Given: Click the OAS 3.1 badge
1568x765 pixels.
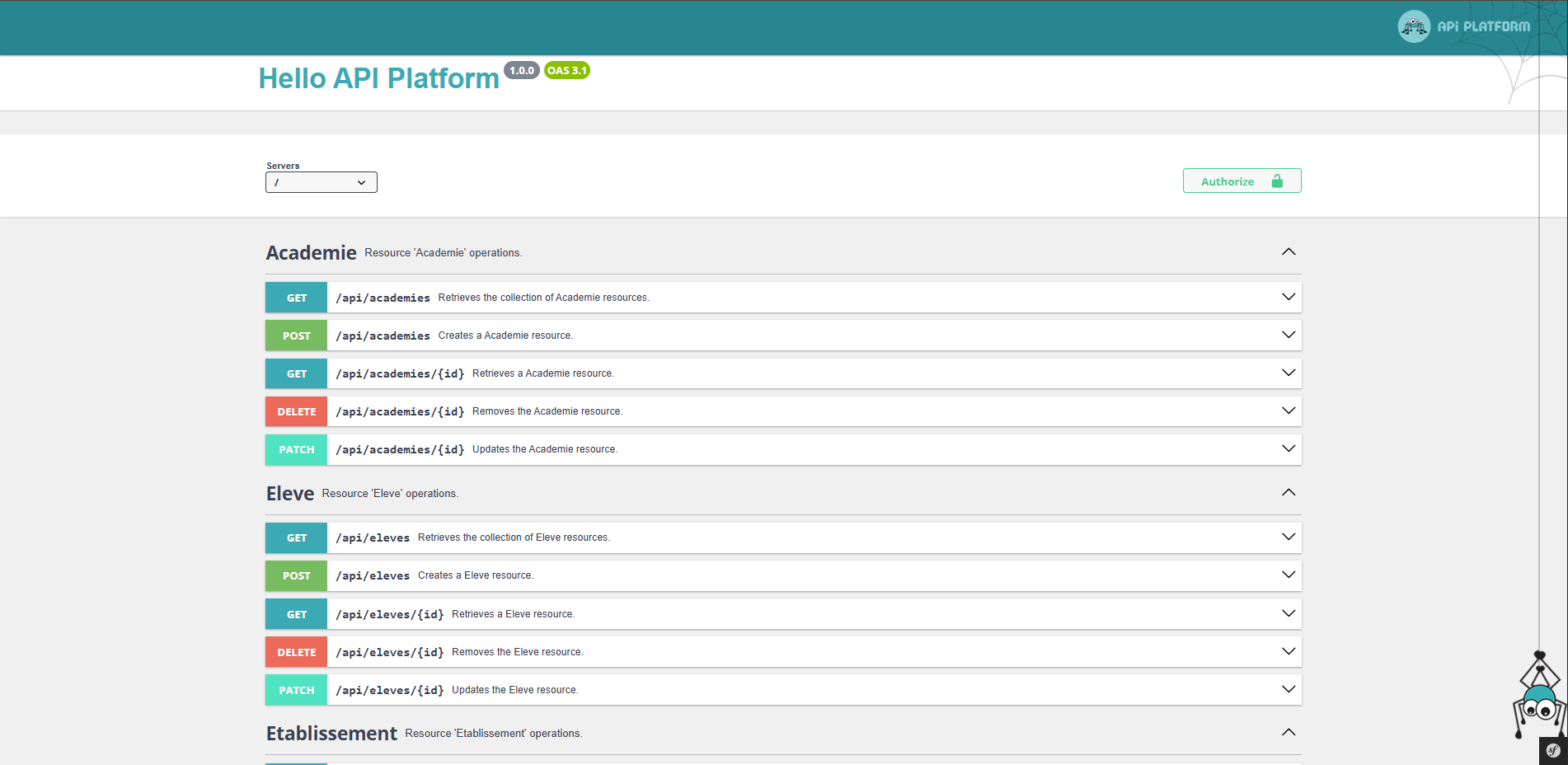Looking at the screenshot, I should 567,70.
